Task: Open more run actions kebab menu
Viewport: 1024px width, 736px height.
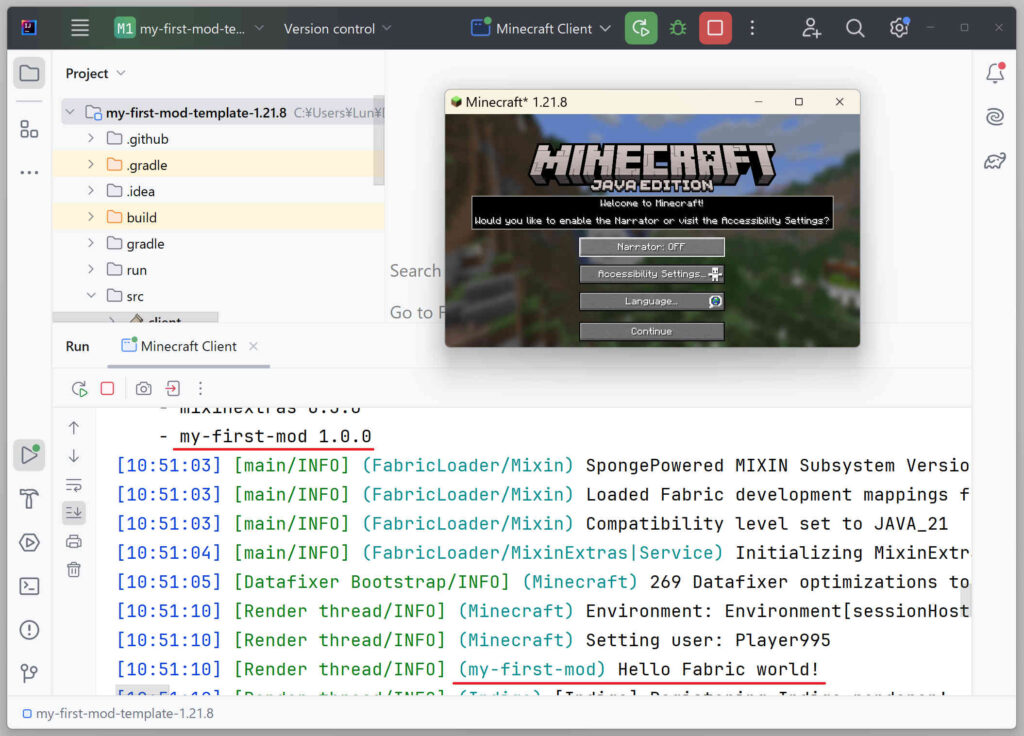Action: (x=752, y=28)
